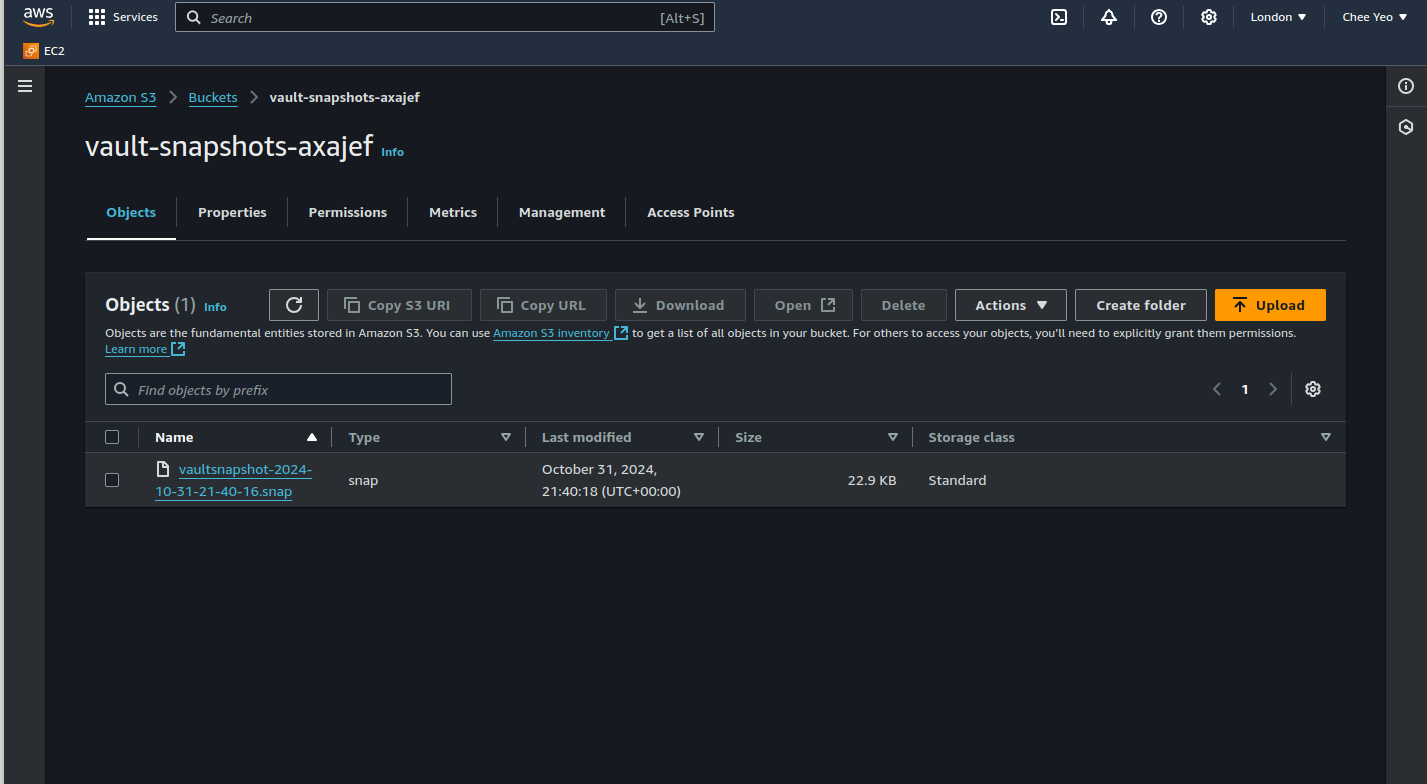Click the Delete button
Image resolution: width=1427 pixels, height=784 pixels.
(904, 305)
